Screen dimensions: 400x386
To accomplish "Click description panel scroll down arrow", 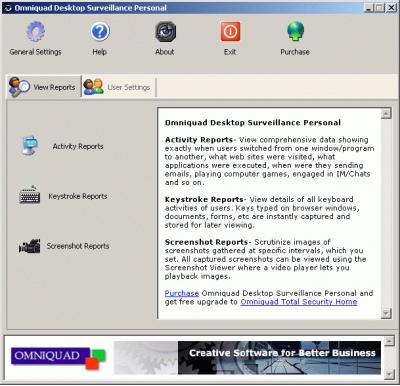I will pyautogui.click(x=386, y=313).
